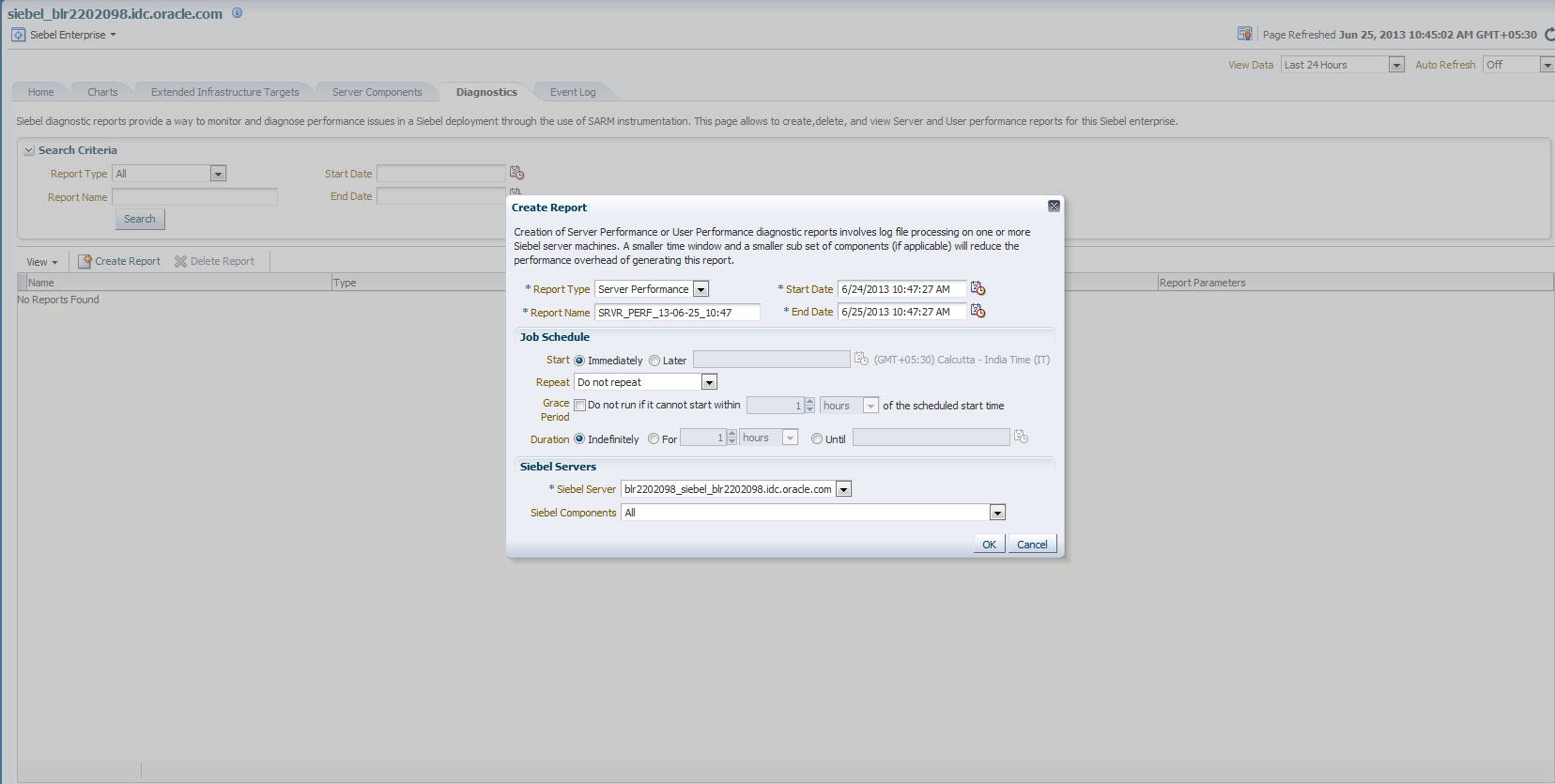This screenshot has height=784, width=1555.
Task: Open Repeat dropdown
Action: click(709, 382)
